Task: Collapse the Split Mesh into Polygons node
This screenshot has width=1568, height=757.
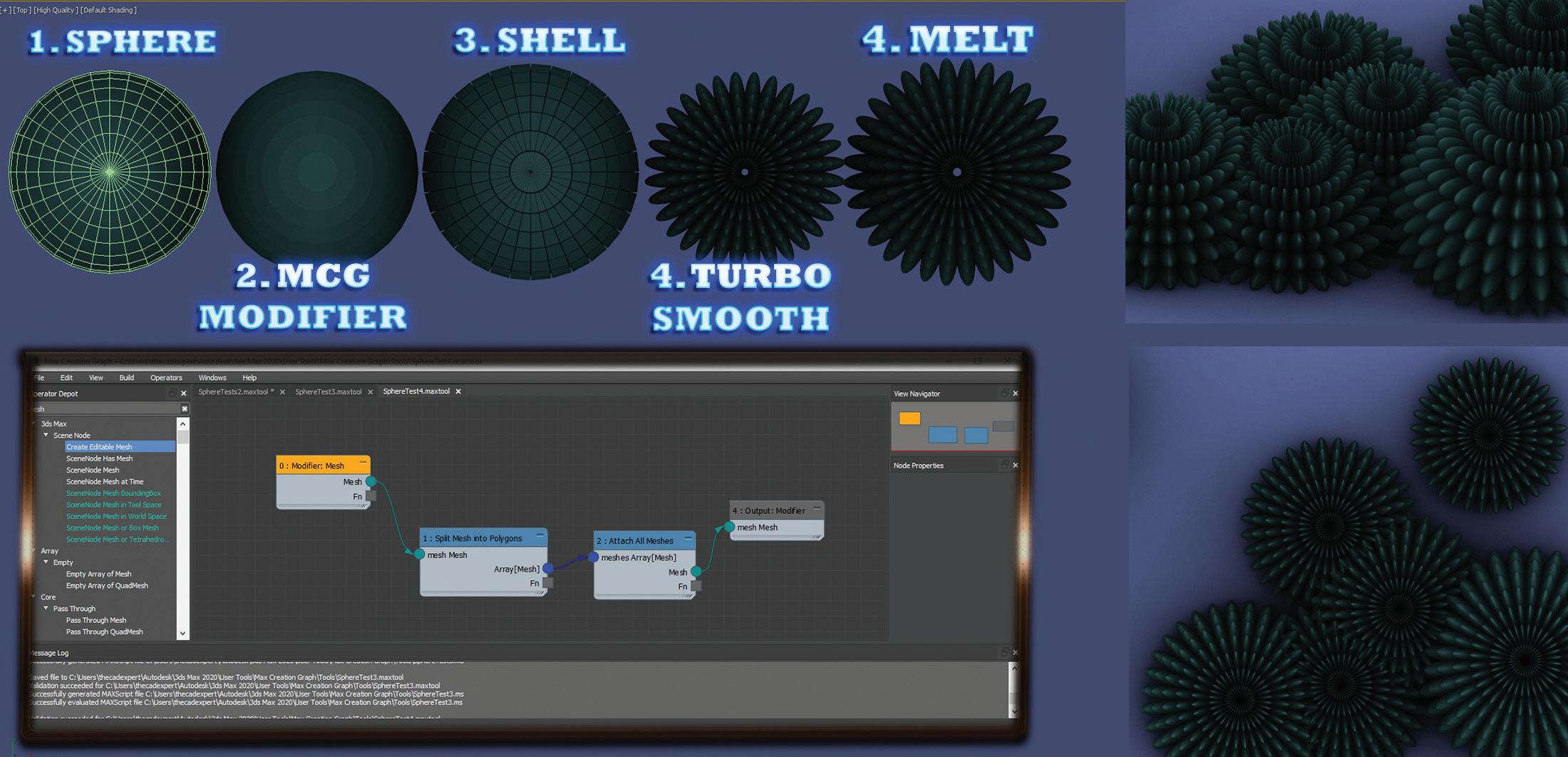Action: [x=540, y=535]
